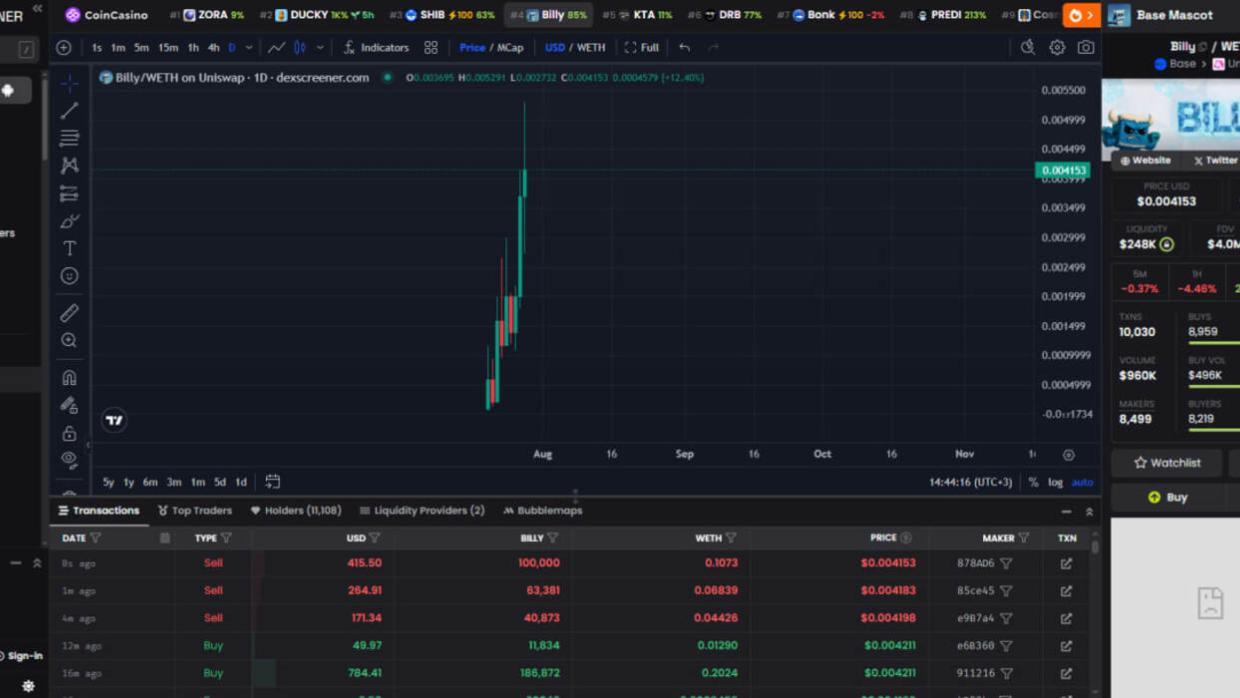Filter transactions by date
This screenshot has width=1240, height=698.
[95, 538]
